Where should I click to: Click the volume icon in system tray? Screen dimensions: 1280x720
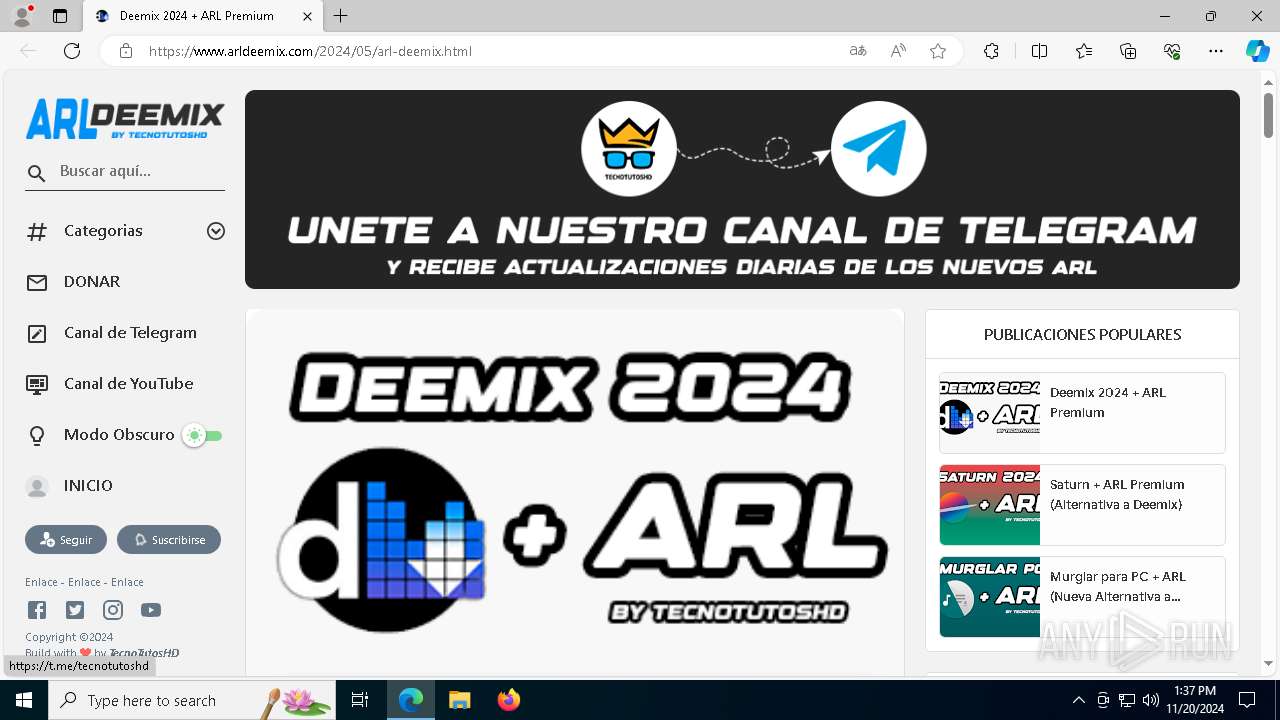click(x=1151, y=700)
